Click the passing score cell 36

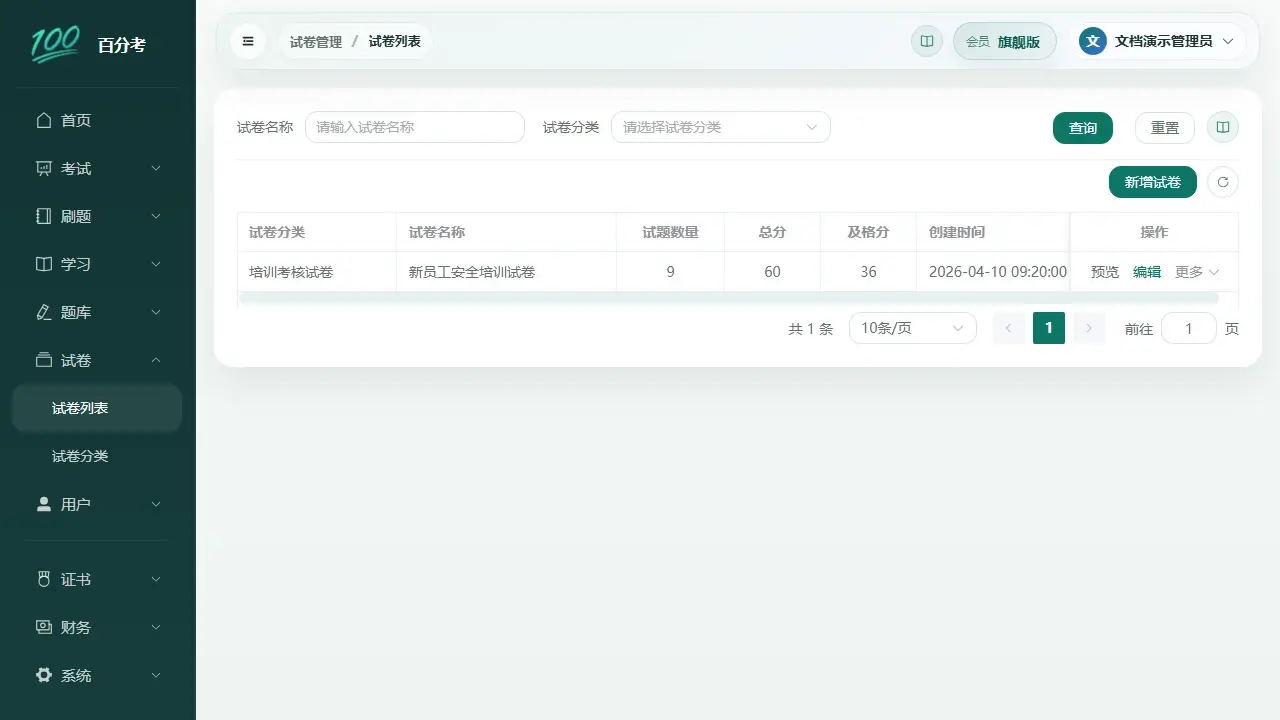869,272
